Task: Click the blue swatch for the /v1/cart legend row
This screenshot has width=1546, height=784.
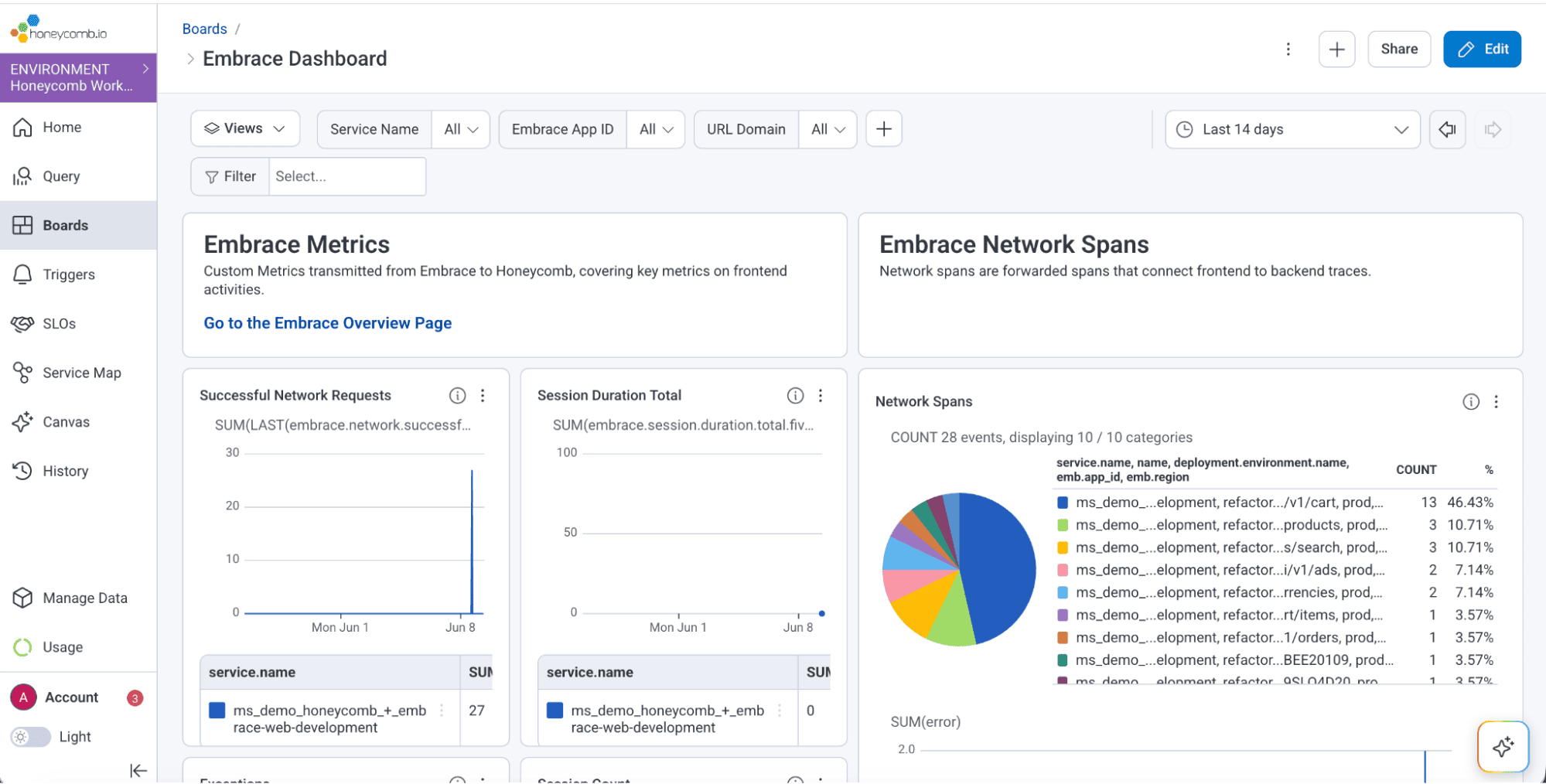Action: point(1063,503)
